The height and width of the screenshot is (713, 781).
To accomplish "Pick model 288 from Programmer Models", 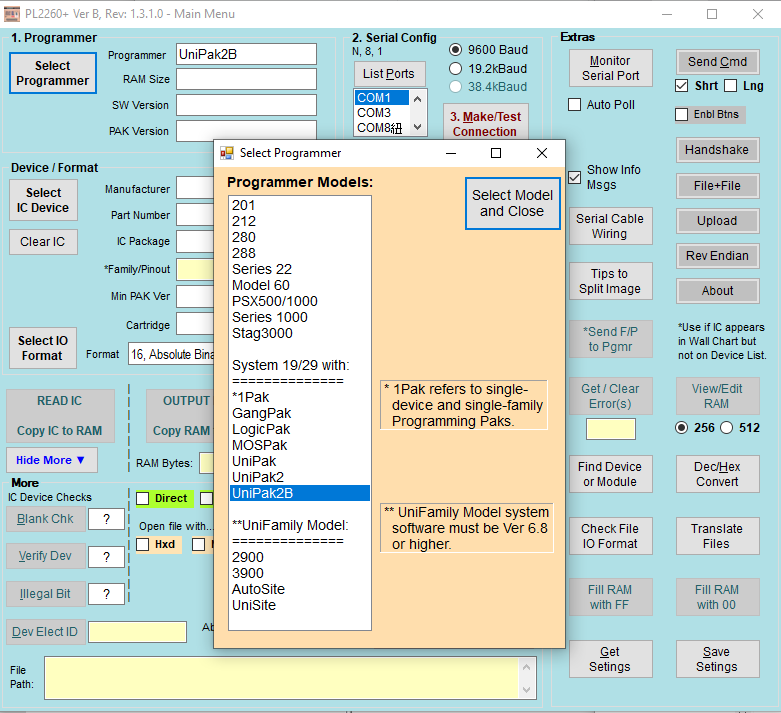I will [299, 253].
